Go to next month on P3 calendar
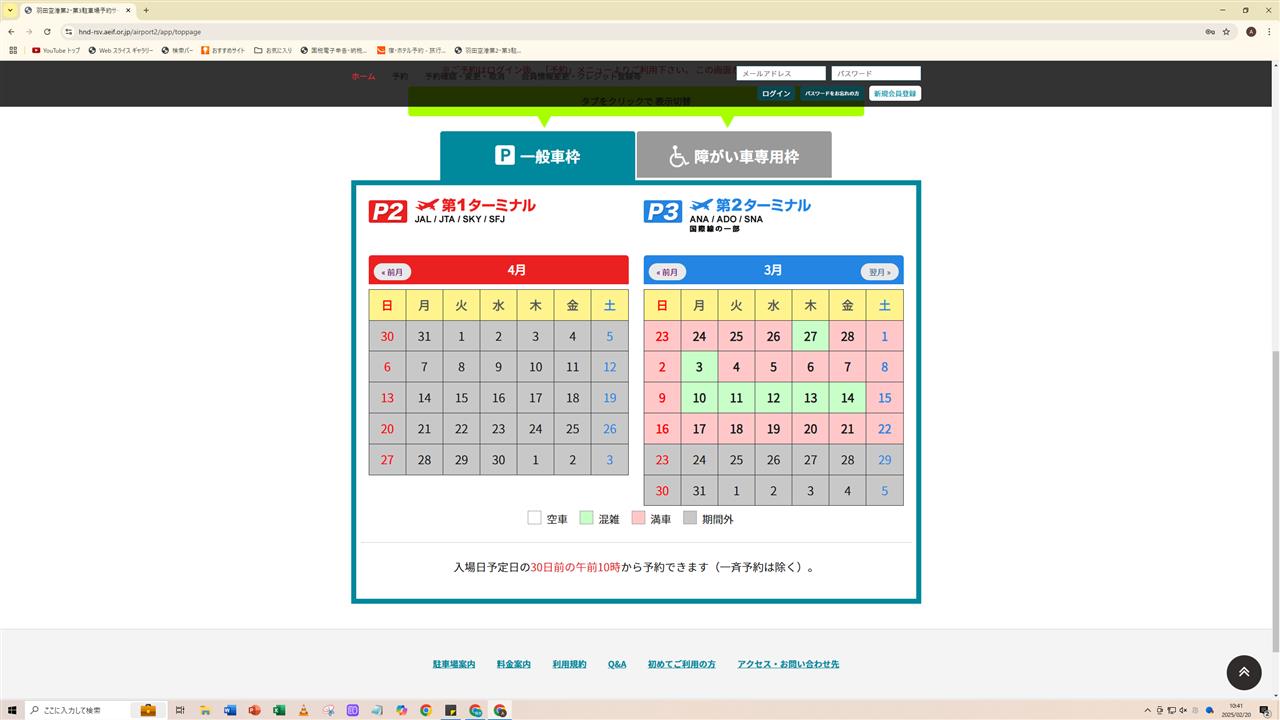 pyautogui.click(x=879, y=272)
